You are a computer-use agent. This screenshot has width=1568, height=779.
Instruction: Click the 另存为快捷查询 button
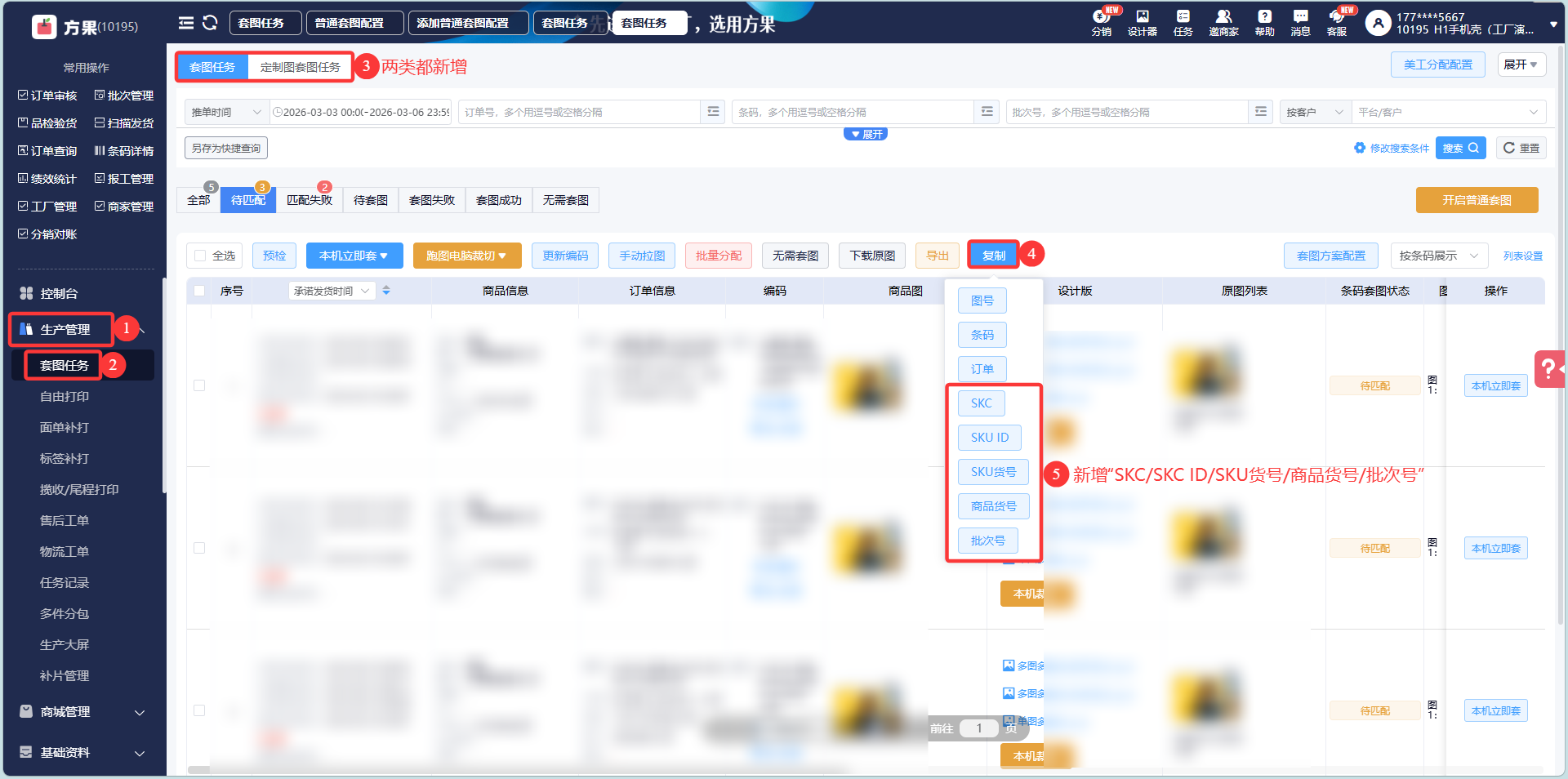pos(226,148)
